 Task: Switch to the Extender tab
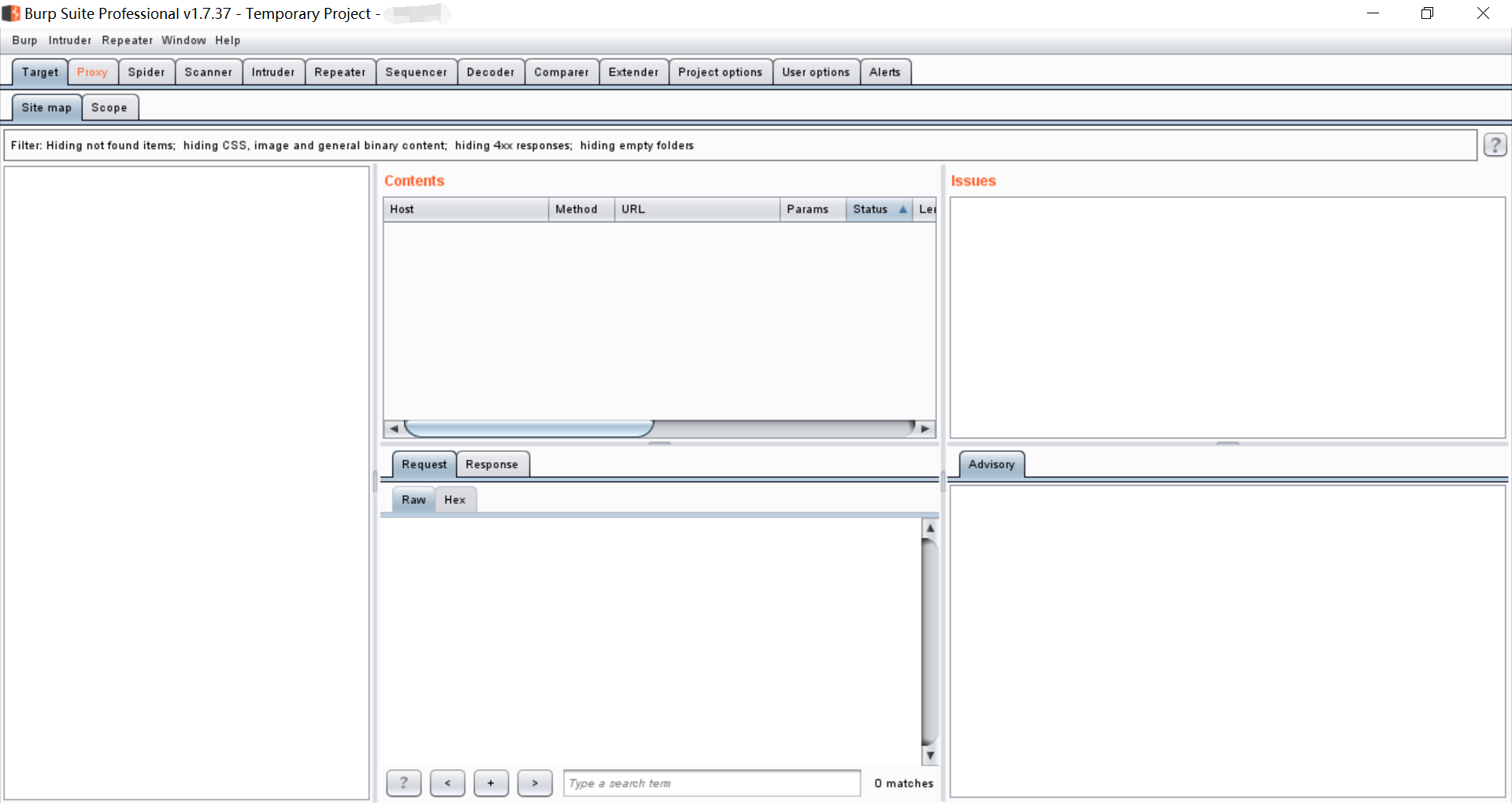coord(634,72)
